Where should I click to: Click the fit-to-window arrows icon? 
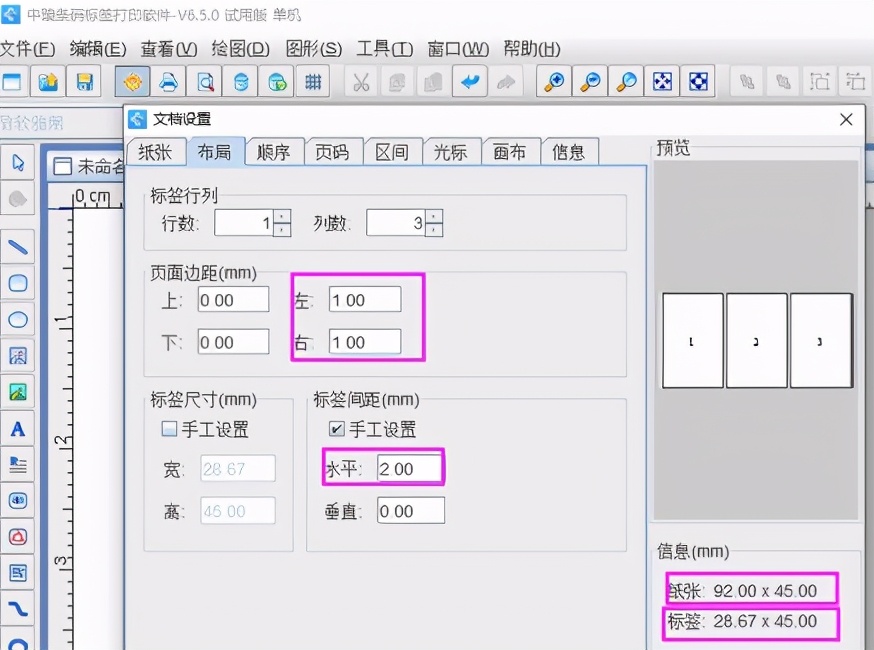(662, 82)
